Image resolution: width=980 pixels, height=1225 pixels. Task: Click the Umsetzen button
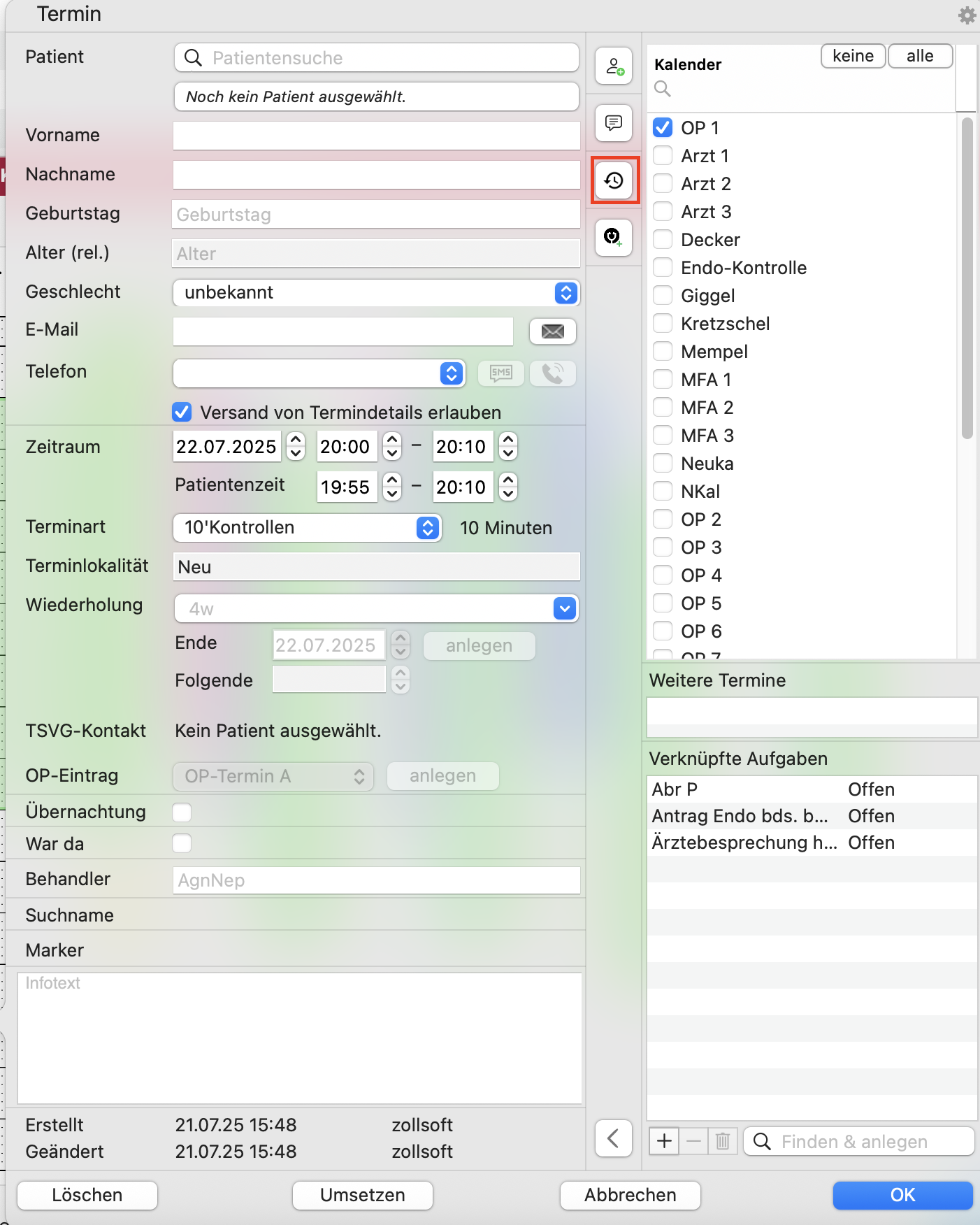(363, 1195)
